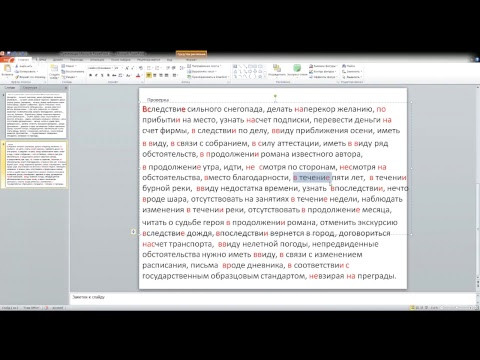Switch to the Animations (Анимация) ribbon tab
Screen dimensions: 480x360
point(97,60)
